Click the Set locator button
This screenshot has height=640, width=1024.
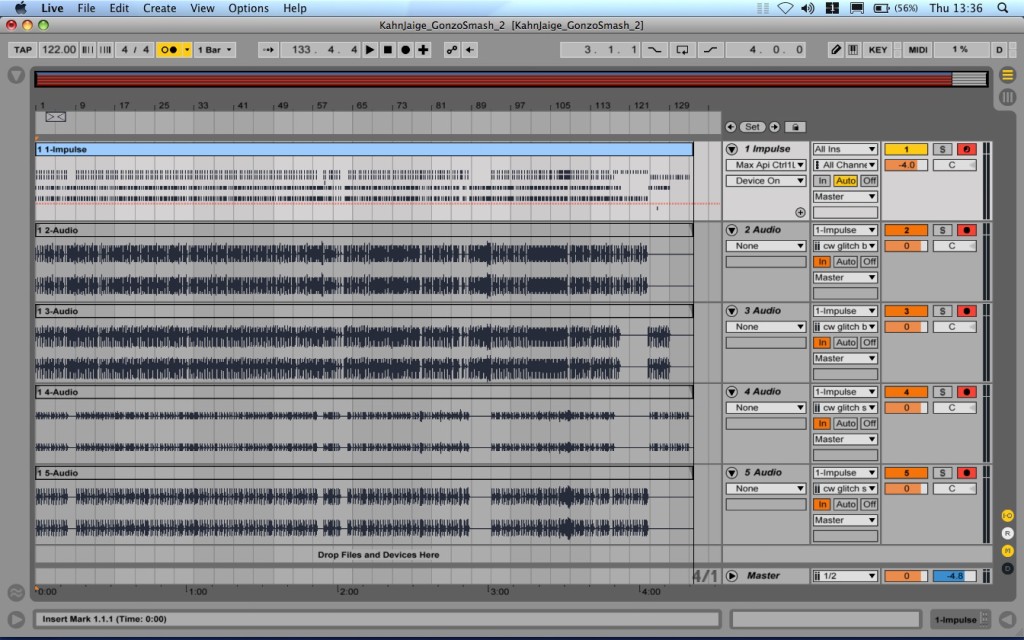click(752, 127)
